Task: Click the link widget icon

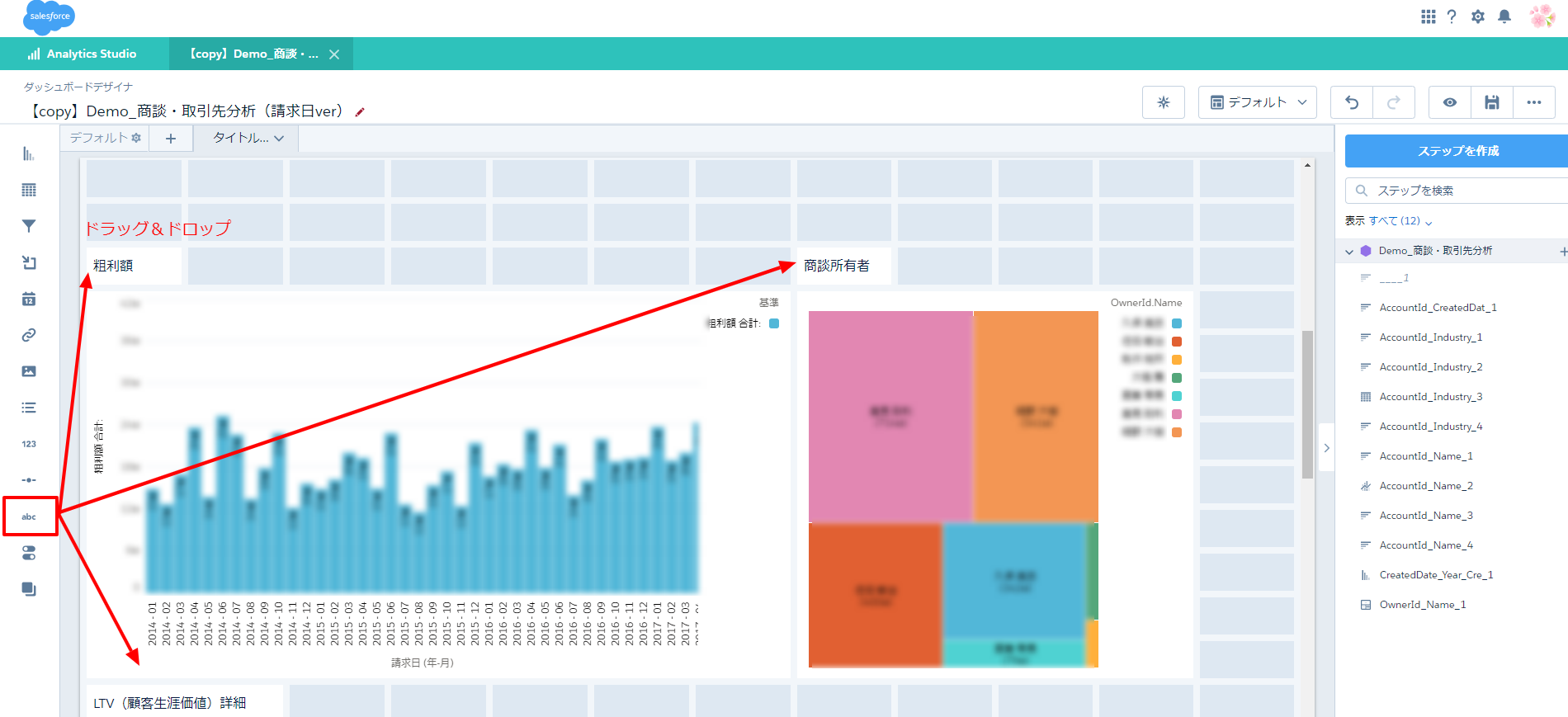Action: (x=29, y=335)
